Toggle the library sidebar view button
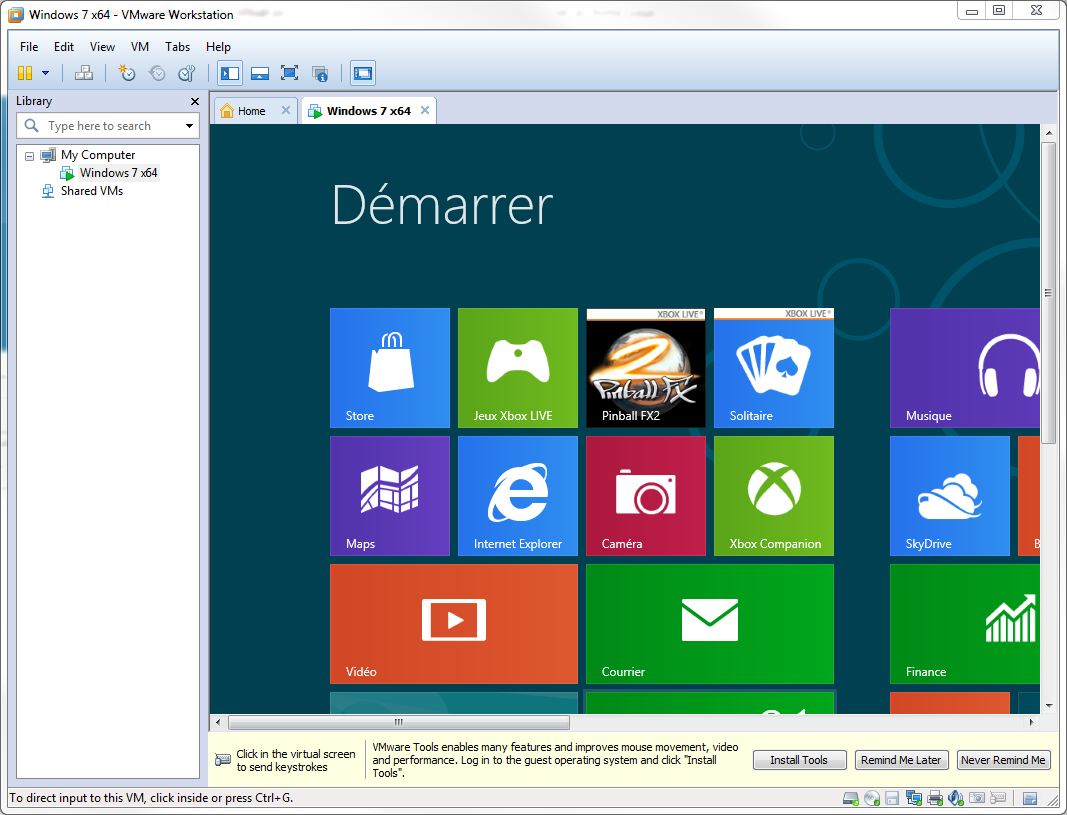Image resolution: width=1067 pixels, height=815 pixels. 230,73
